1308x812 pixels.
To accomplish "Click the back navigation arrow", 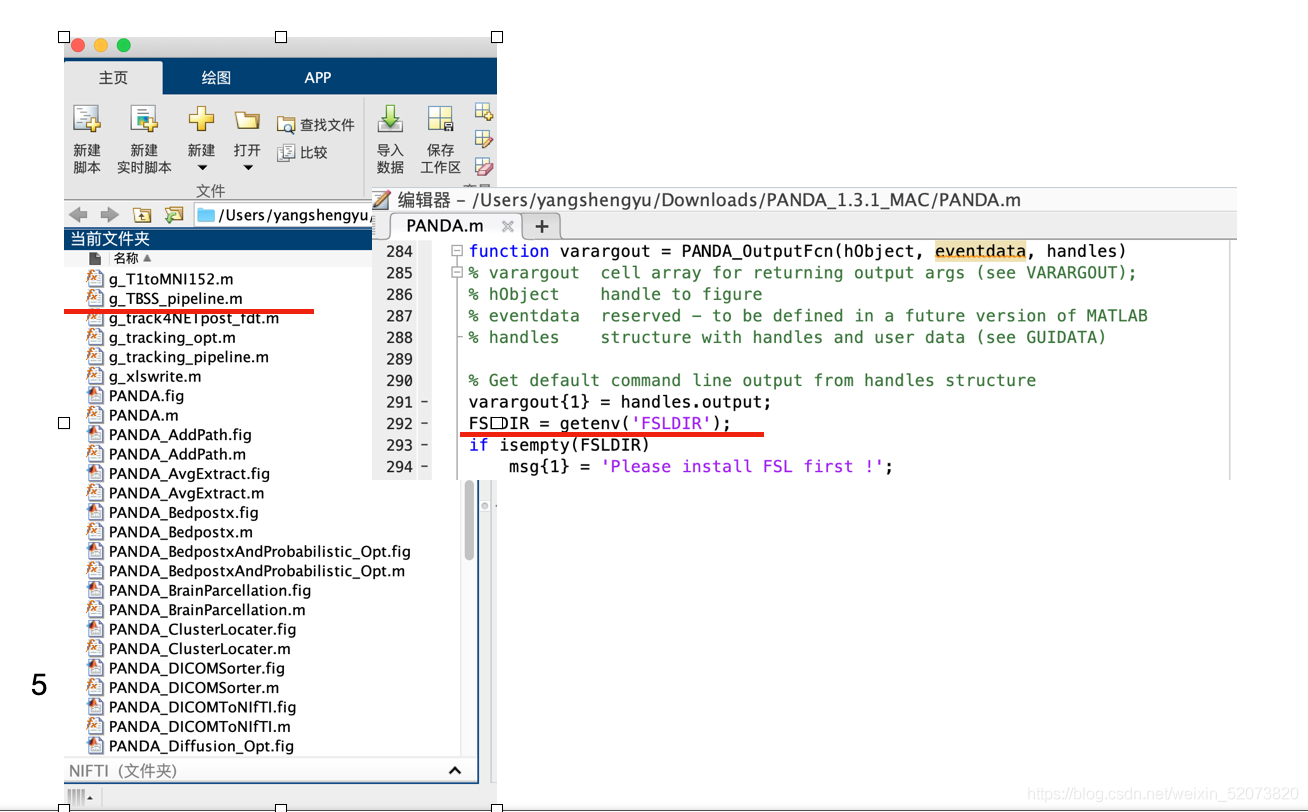I will point(78,214).
